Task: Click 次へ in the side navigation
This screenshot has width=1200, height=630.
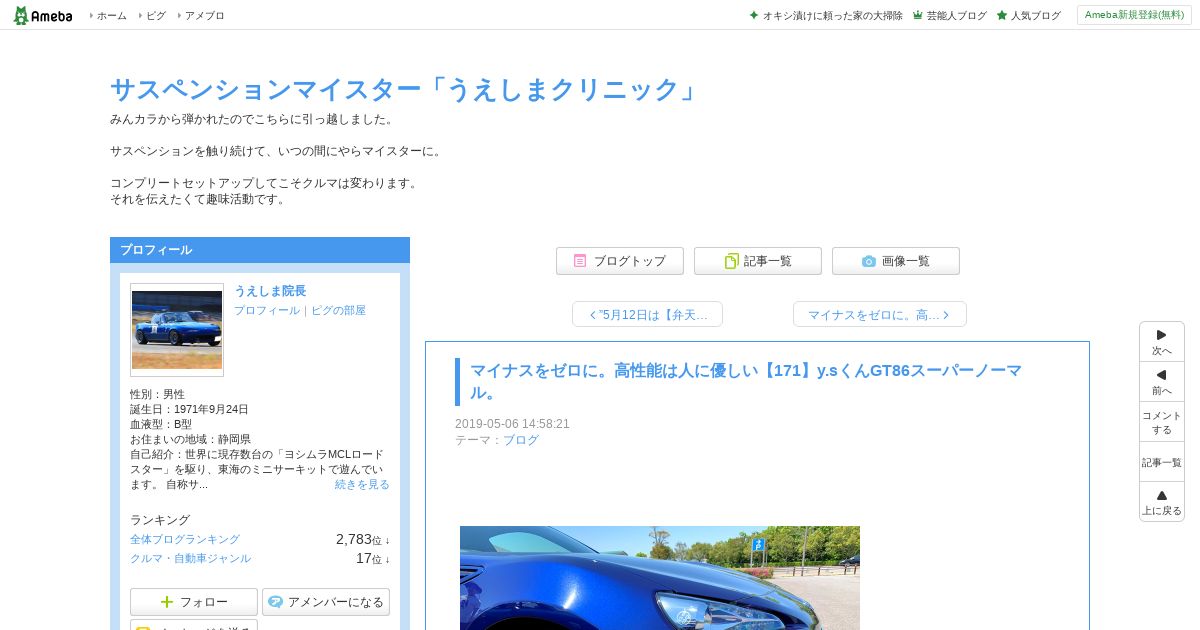Action: [x=1162, y=342]
